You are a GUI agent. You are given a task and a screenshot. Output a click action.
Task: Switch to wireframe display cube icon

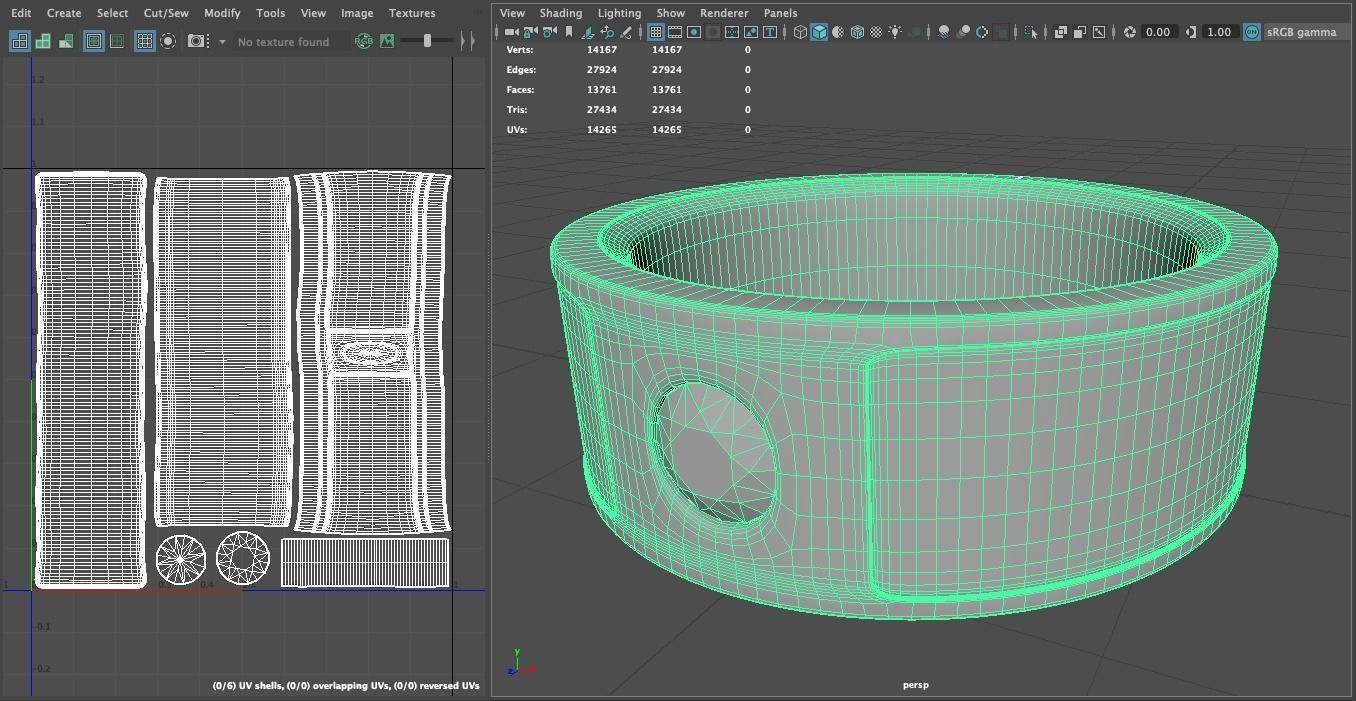coord(800,32)
